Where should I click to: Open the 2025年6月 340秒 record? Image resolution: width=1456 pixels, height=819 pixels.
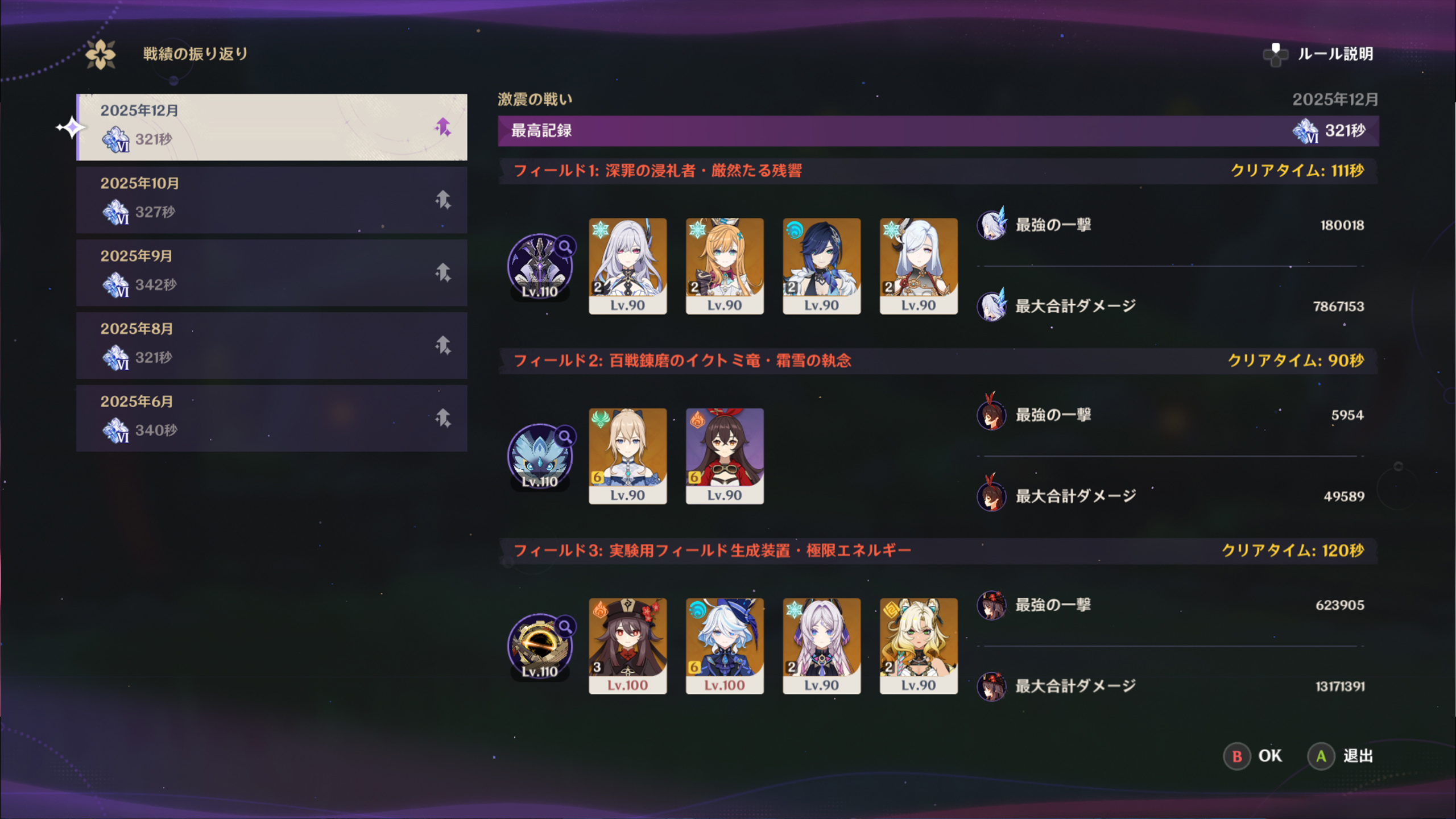point(272,418)
